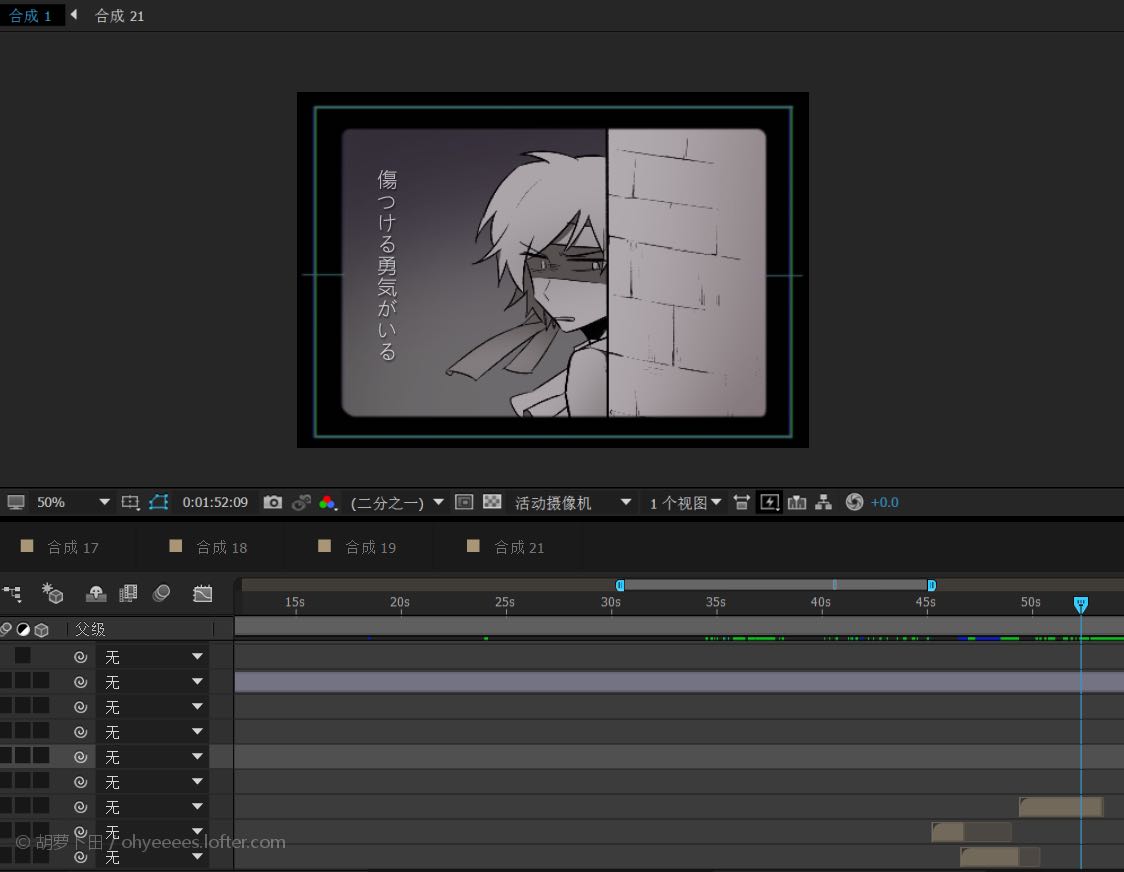Toggle mask and shape path visibility icon
The image size is (1124, 872).
(158, 502)
